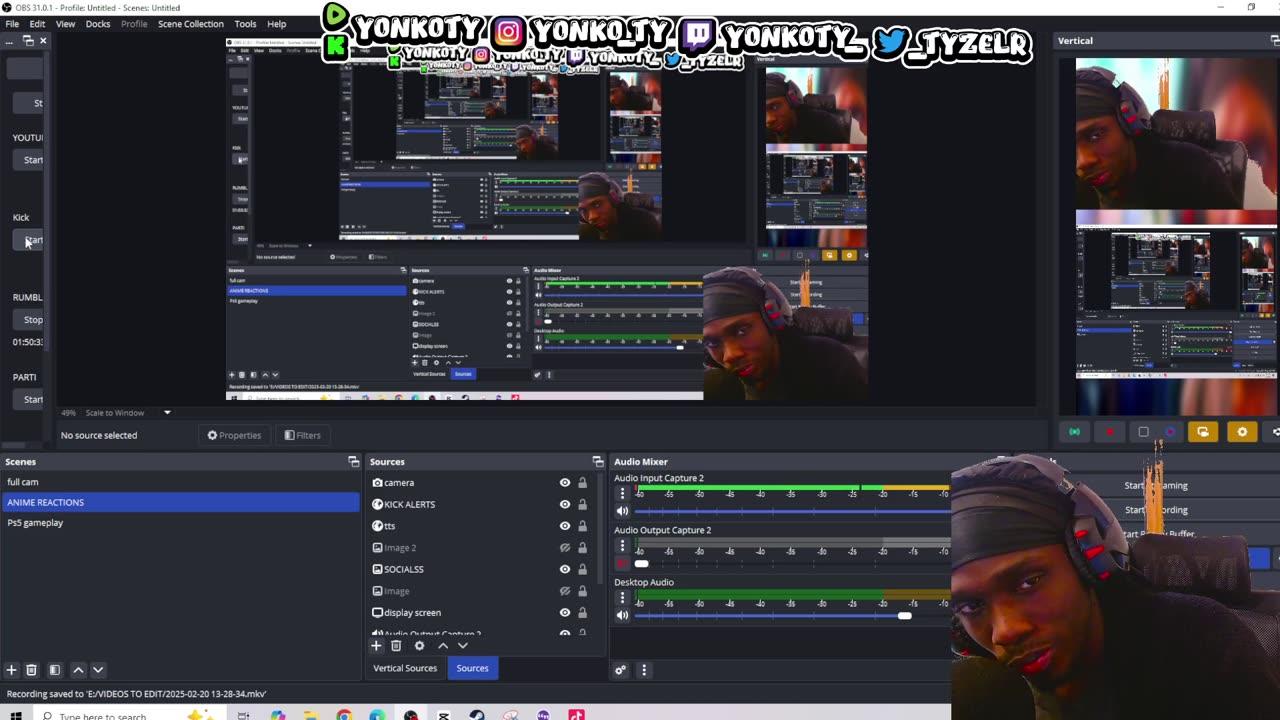Open the Edit menu
The width and height of the screenshot is (1280, 720).
(37, 24)
